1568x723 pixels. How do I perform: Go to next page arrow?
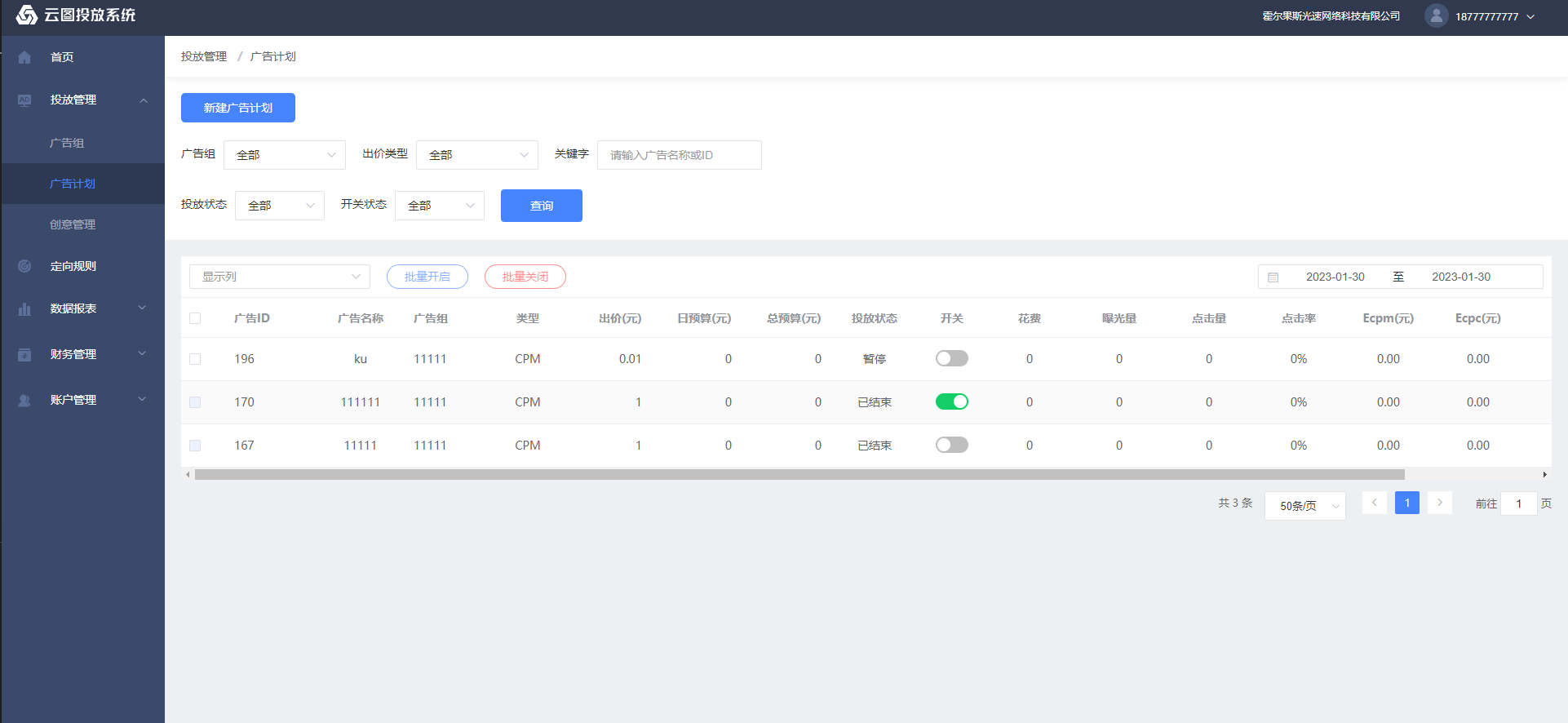pos(1440,503)
